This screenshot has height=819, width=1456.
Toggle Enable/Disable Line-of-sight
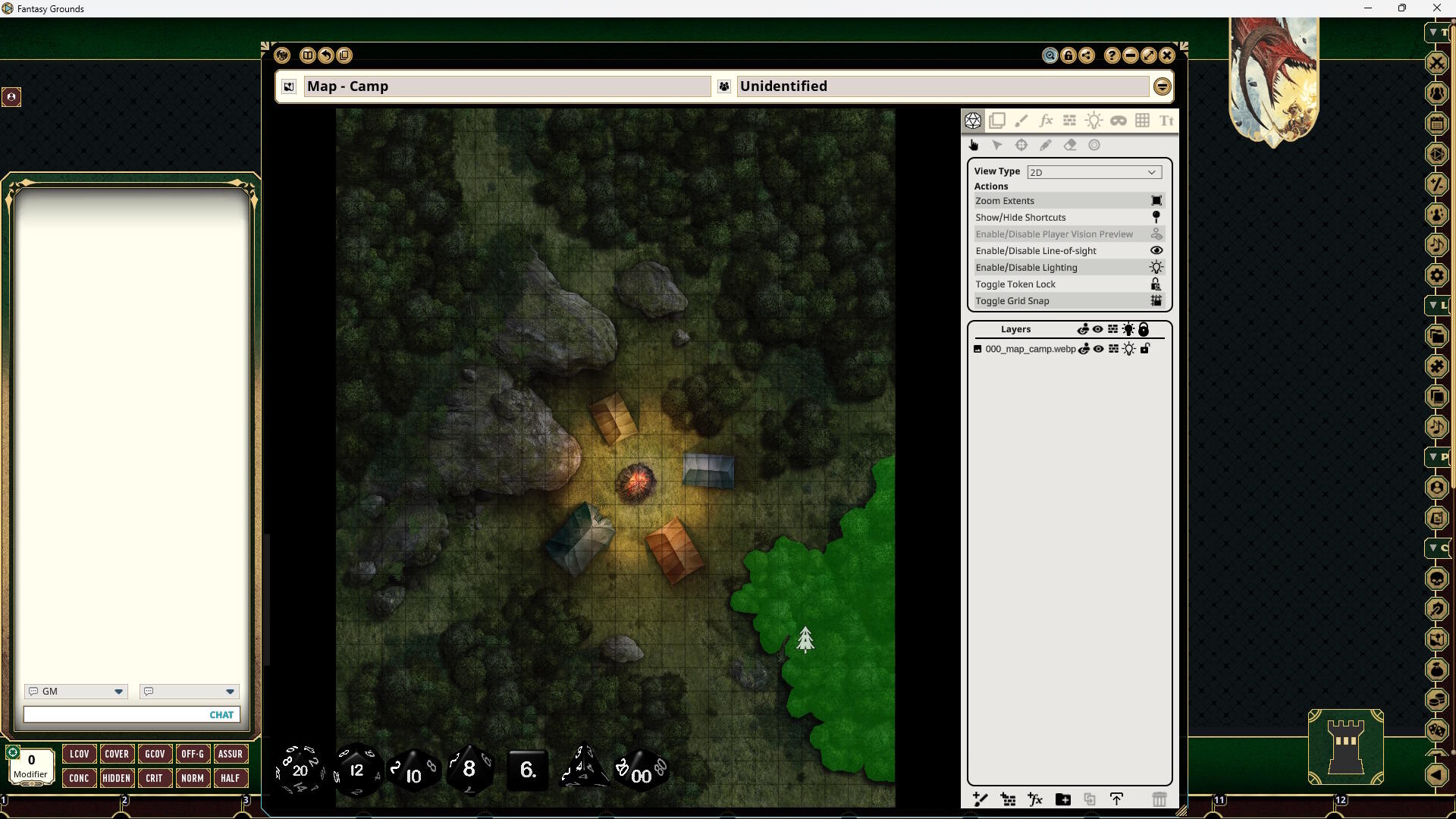tap(1069, 251)
